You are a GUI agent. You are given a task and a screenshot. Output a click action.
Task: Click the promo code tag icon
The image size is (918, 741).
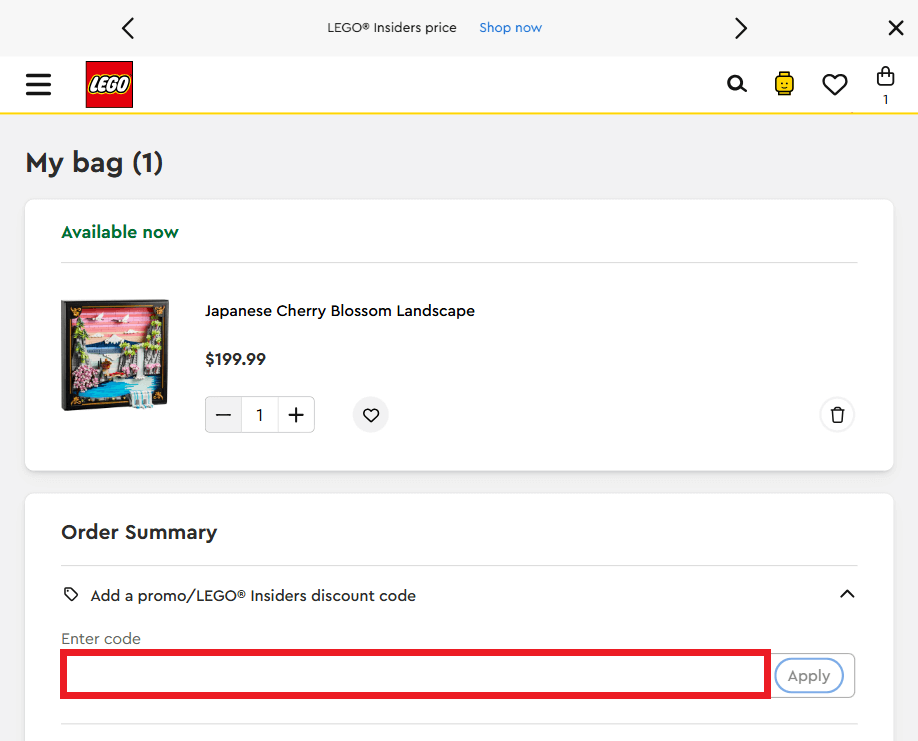[70, 594]
